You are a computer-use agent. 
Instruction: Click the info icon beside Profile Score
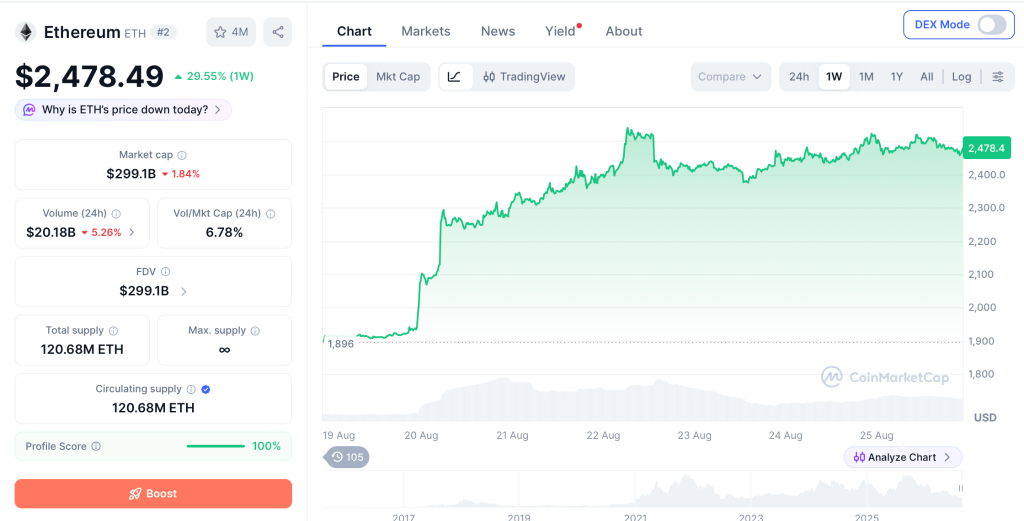96,447
